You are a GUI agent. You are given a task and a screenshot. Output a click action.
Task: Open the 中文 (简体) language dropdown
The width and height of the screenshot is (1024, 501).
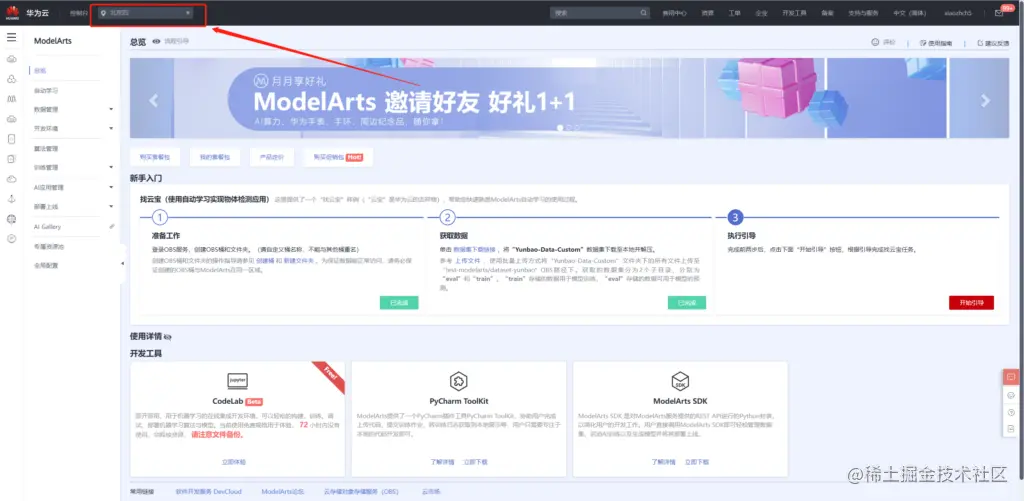[x=910, y=13]
